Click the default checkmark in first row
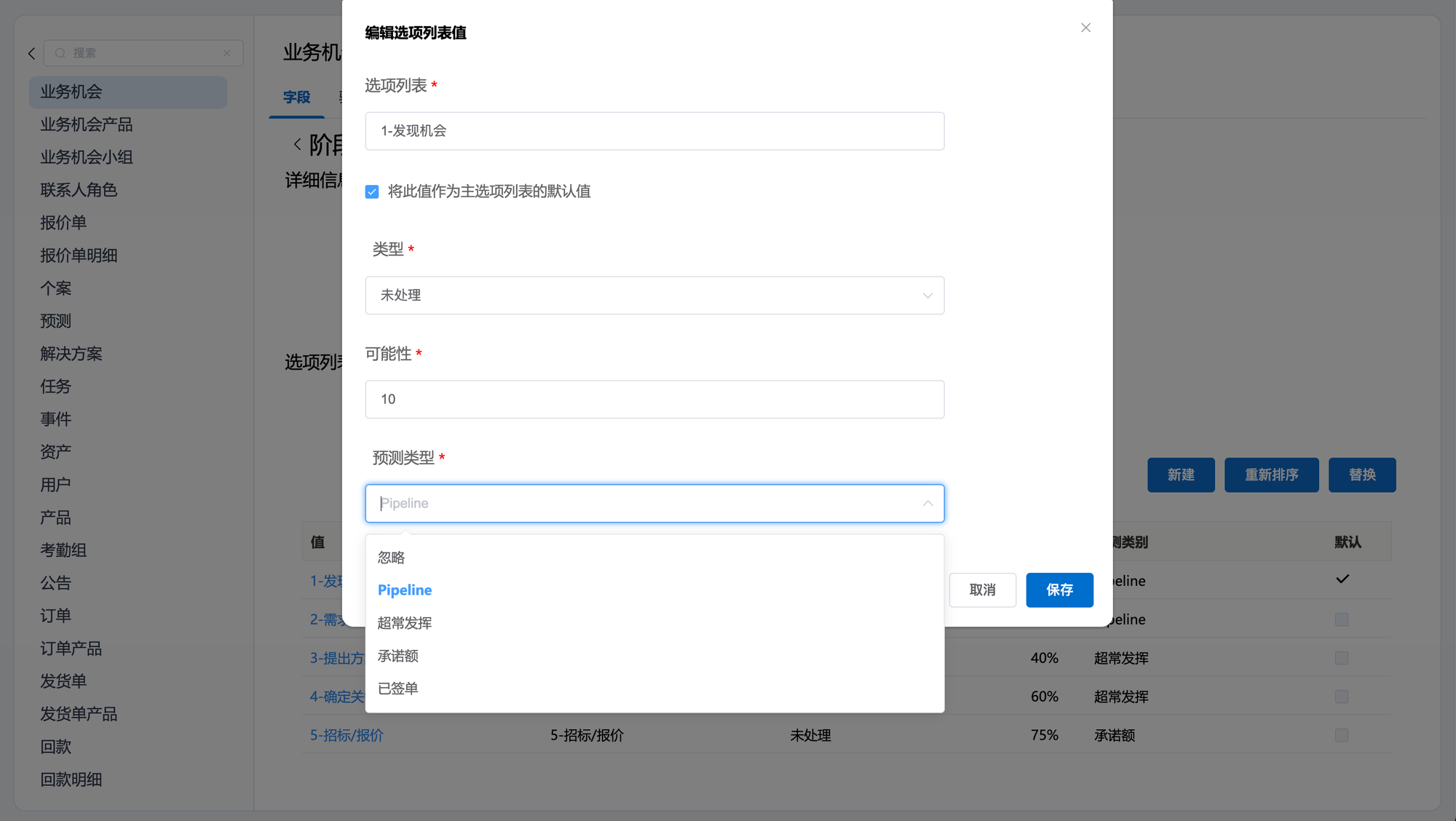 (1342, 579)
